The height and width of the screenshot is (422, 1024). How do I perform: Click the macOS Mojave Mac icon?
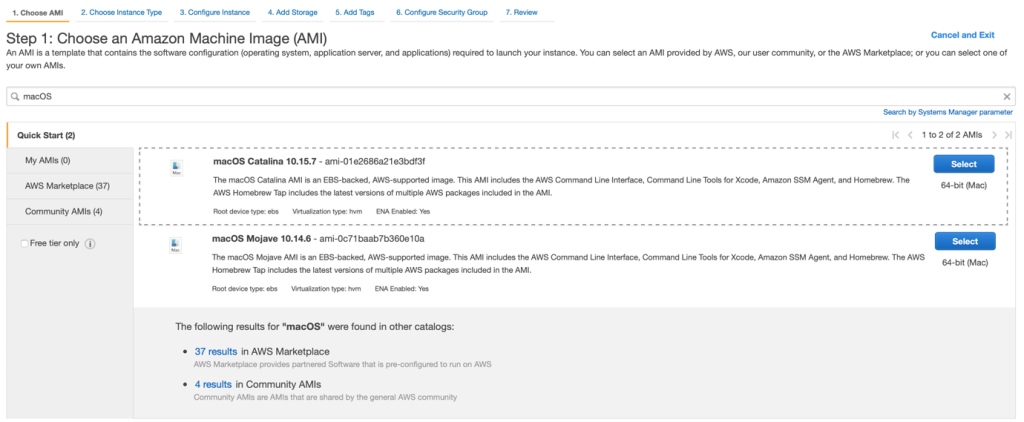[177, 245]
